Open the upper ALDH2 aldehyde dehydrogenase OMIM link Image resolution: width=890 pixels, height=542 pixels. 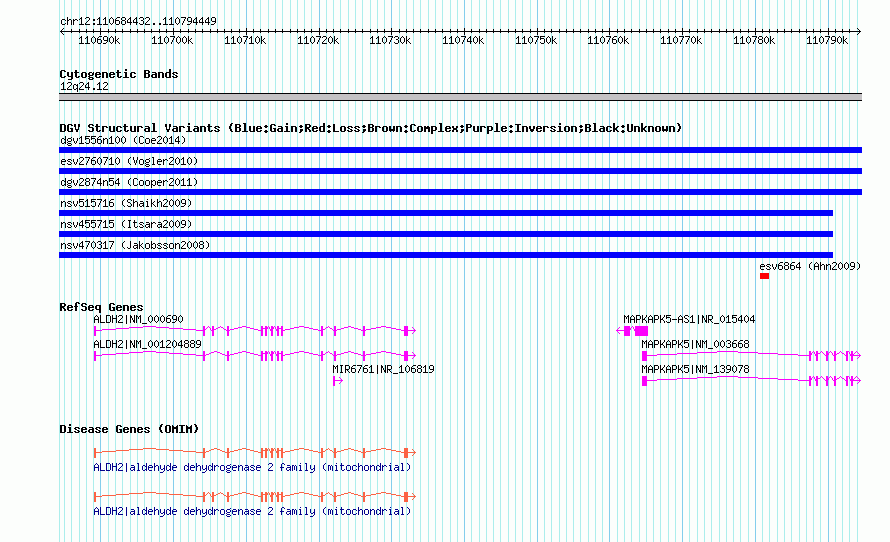click(x=252, y=468)
